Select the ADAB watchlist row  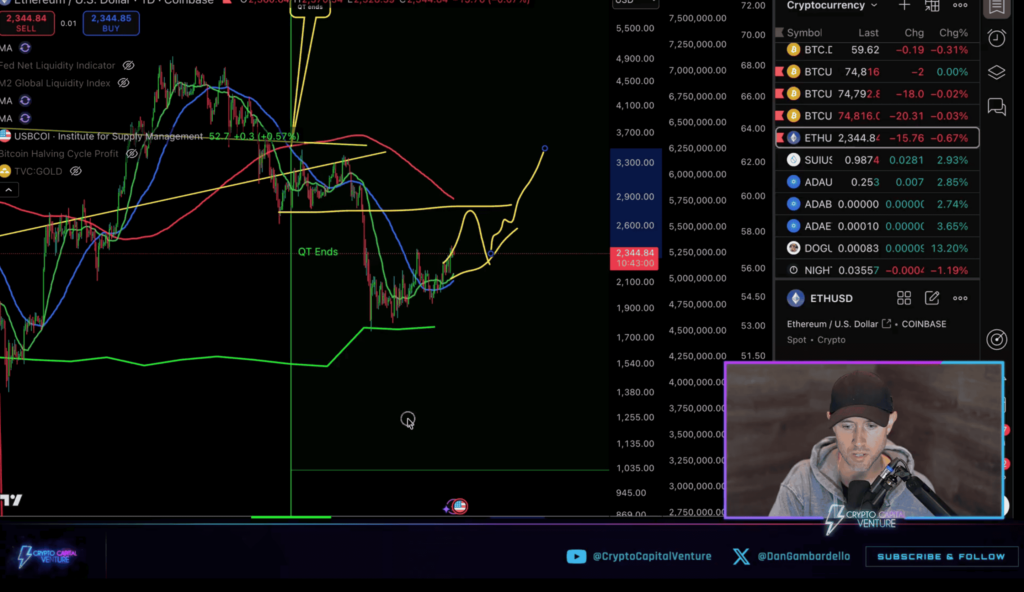point(877,205)
